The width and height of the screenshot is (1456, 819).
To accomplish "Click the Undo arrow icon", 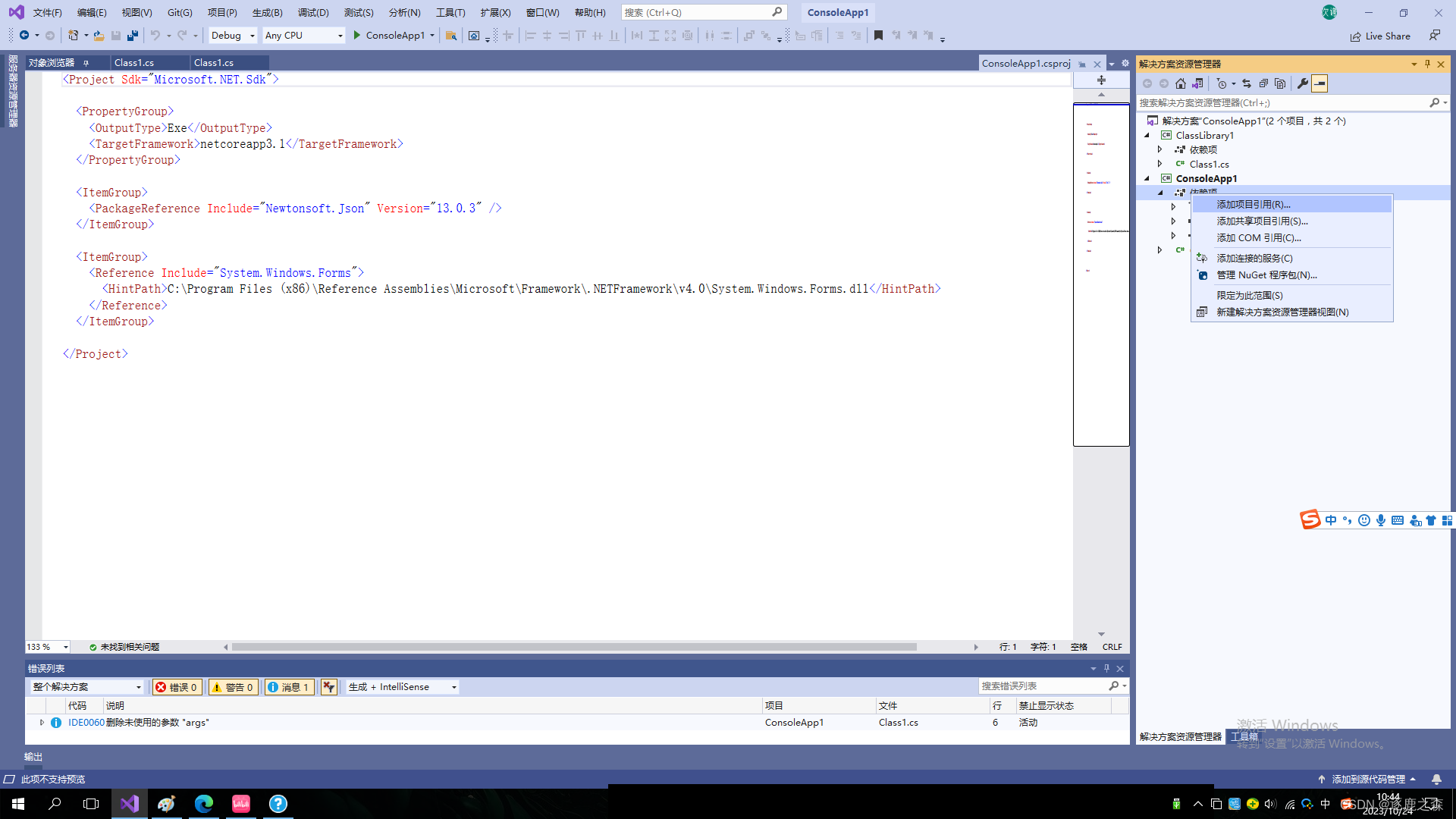I will pos(155,36).
